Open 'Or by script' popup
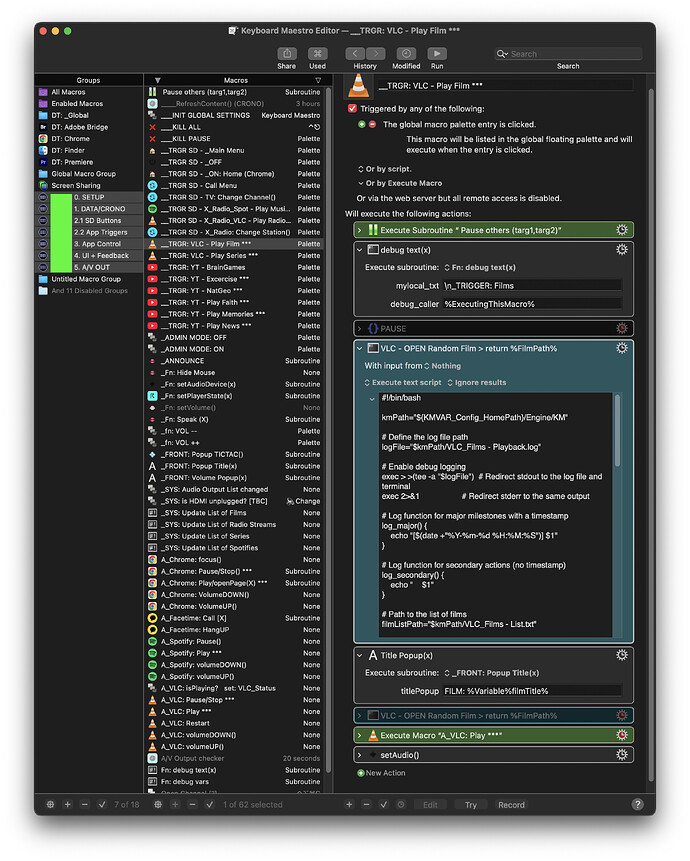This screenshot has width=690, height=861. click(384, 169)
